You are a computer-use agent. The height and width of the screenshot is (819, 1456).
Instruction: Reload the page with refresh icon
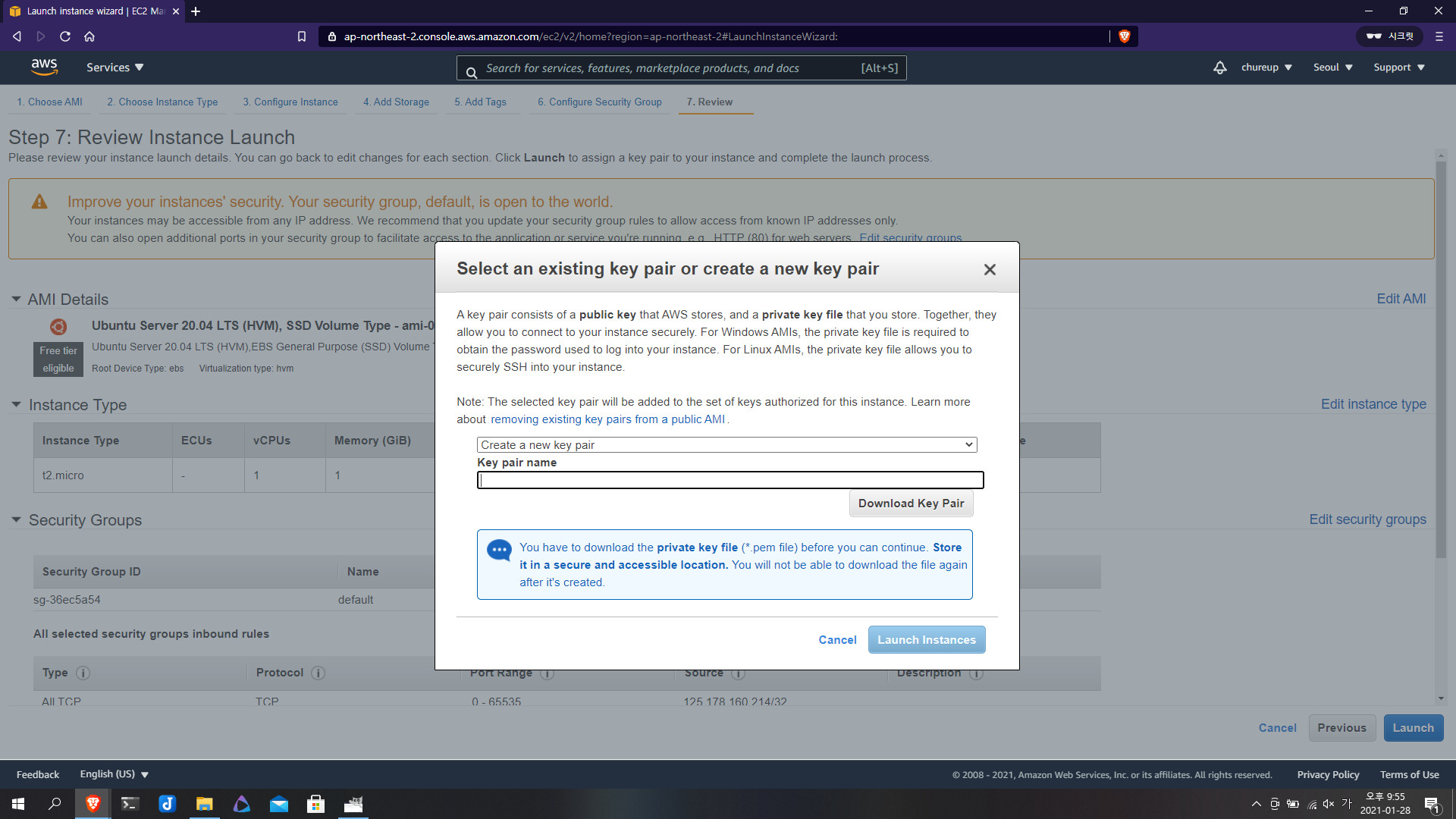[x=65, y=36]
